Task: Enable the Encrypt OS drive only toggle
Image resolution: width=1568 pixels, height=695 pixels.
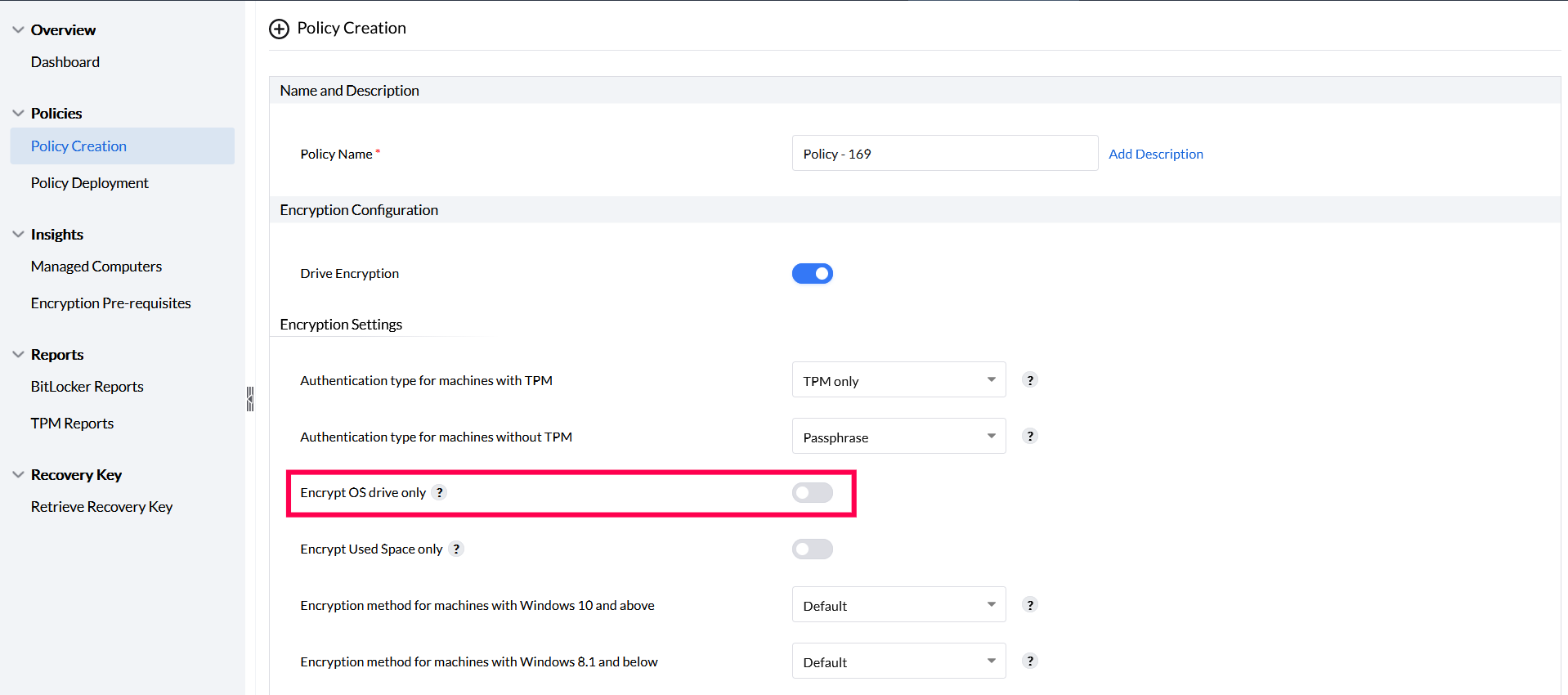Action: click(x=812, y=492)
